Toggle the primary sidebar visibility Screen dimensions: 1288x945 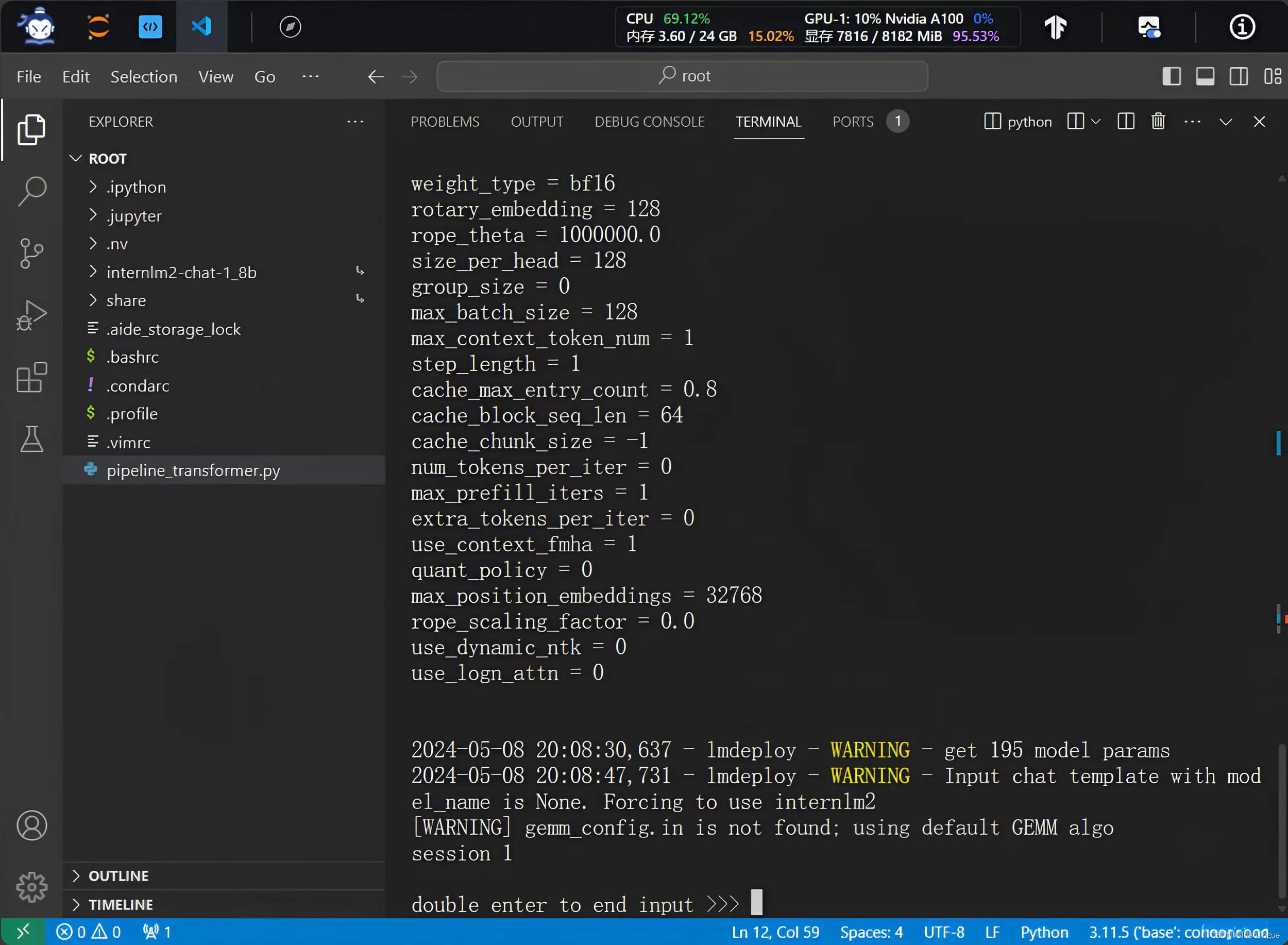[1172, 76]
